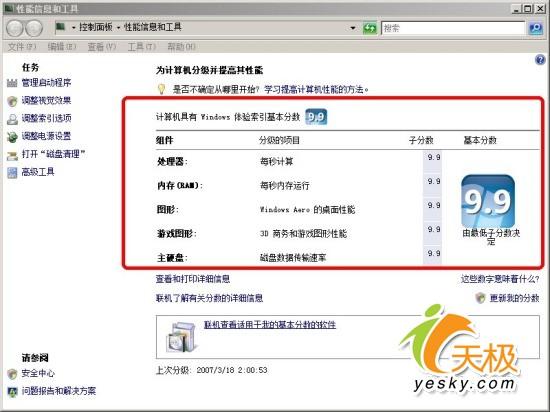The image size is (550, 412).
Task: Open the 安全中心 link
Action: click(38, 373)
